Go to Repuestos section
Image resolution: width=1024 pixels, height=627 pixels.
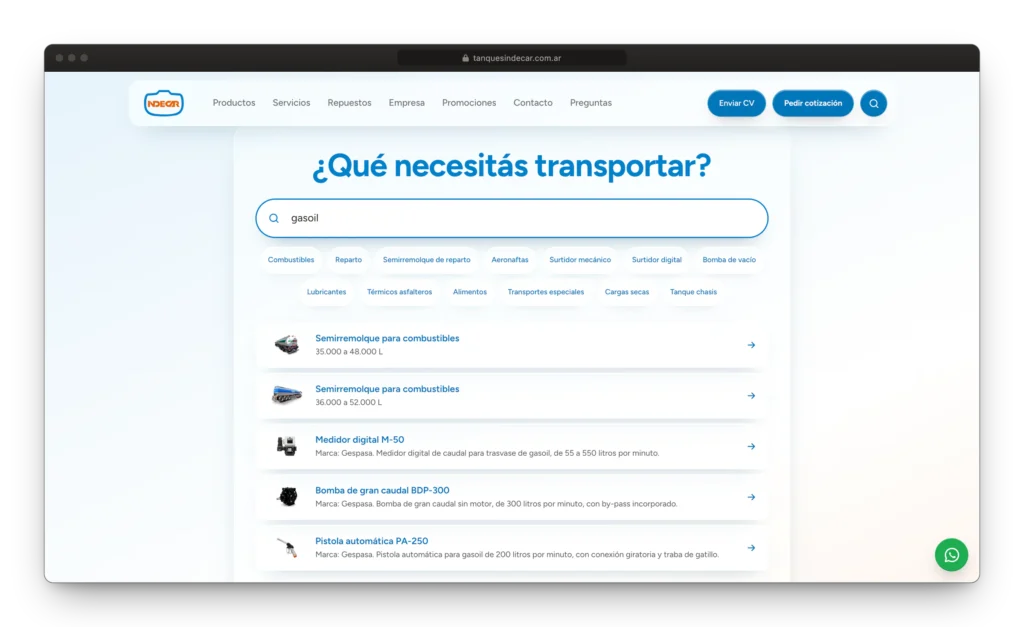[349, 103]
